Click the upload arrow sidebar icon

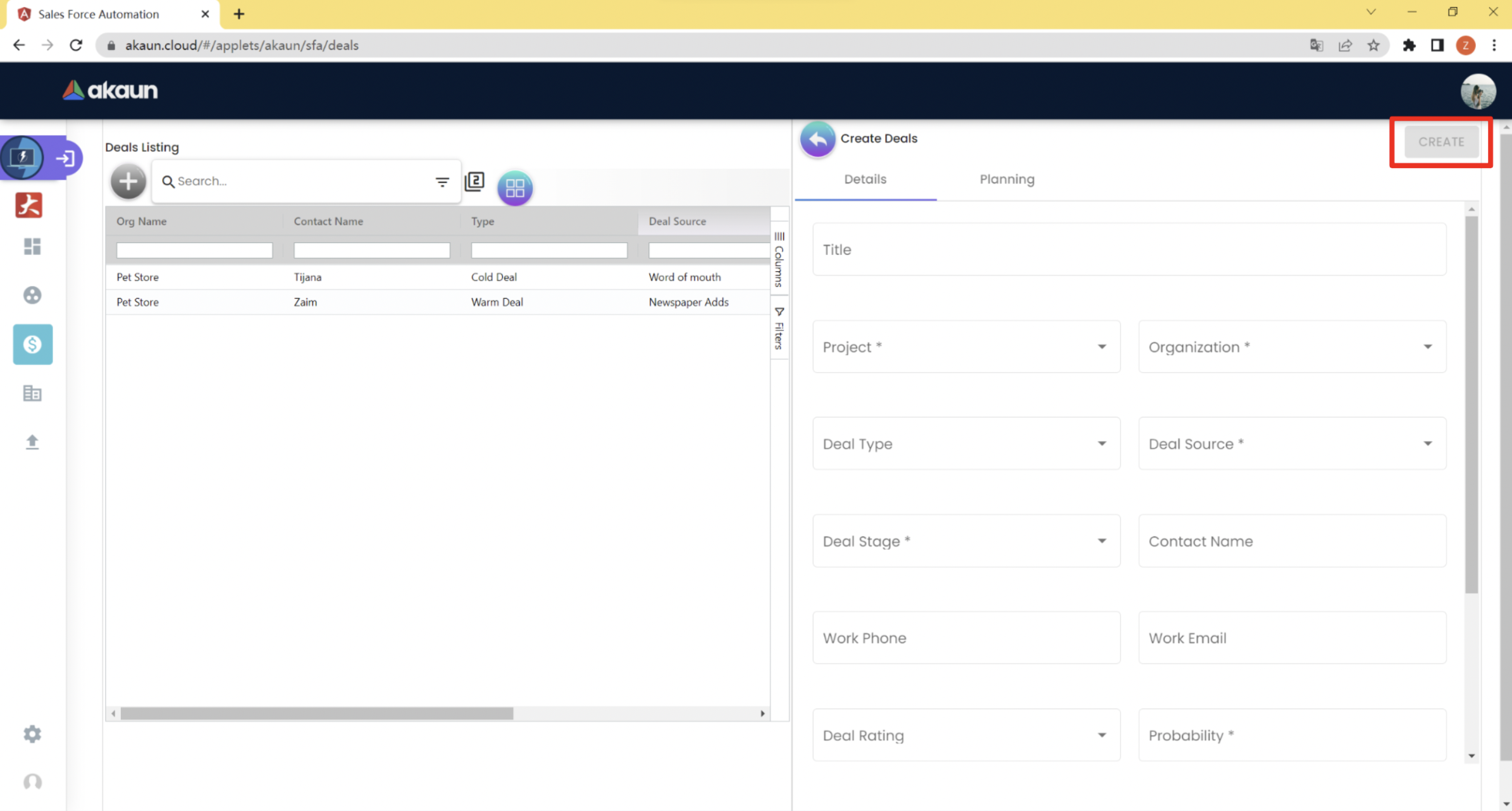pyautogui.click(x=32, y=442)
